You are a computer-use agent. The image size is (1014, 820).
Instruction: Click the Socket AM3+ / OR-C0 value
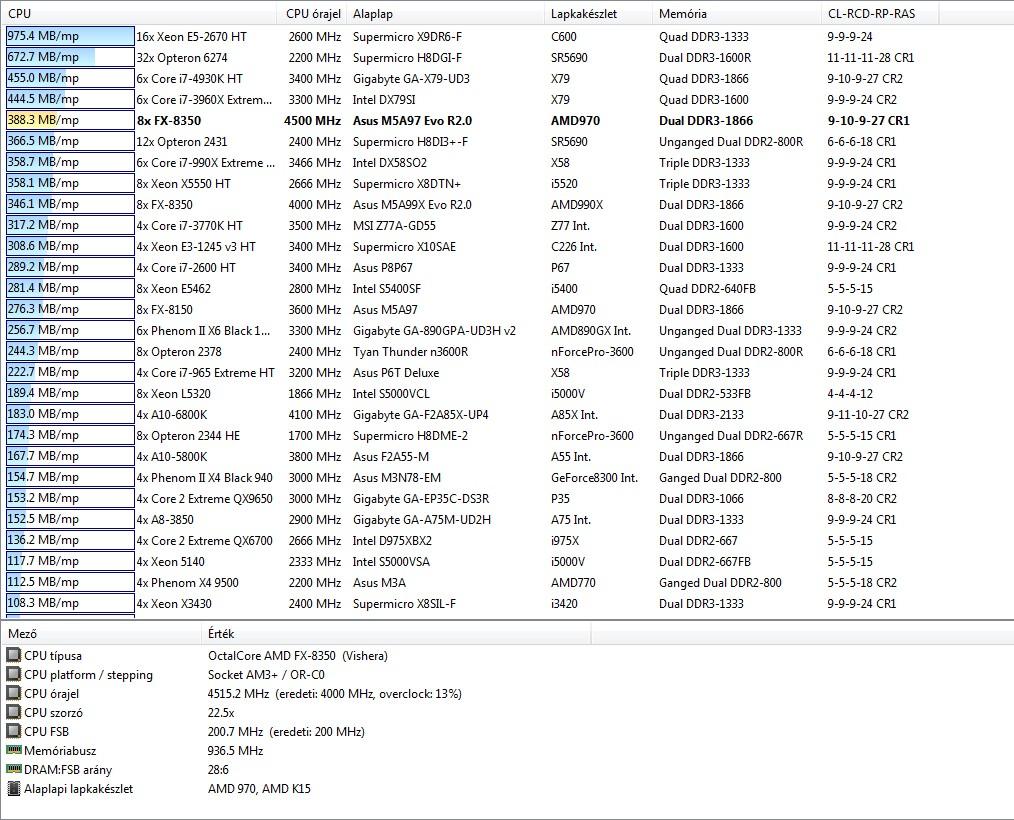[x=266, y=674]
